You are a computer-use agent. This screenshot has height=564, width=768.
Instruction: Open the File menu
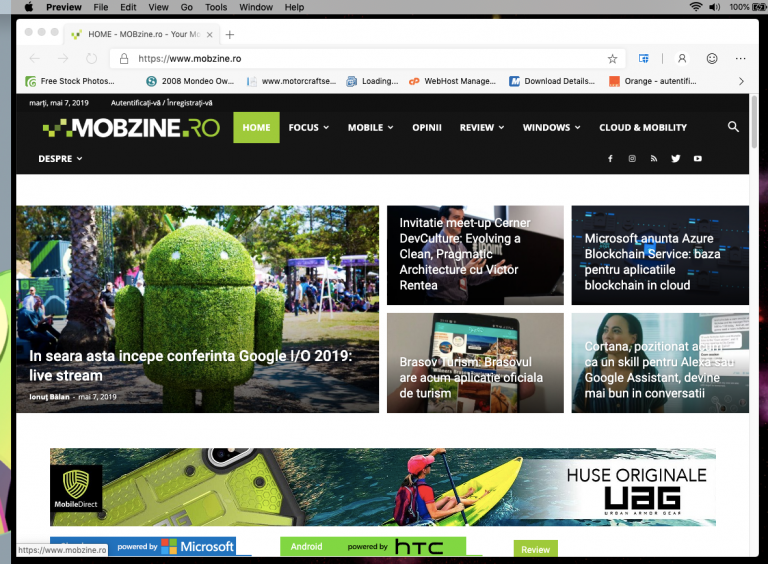[x=101, y=7]
